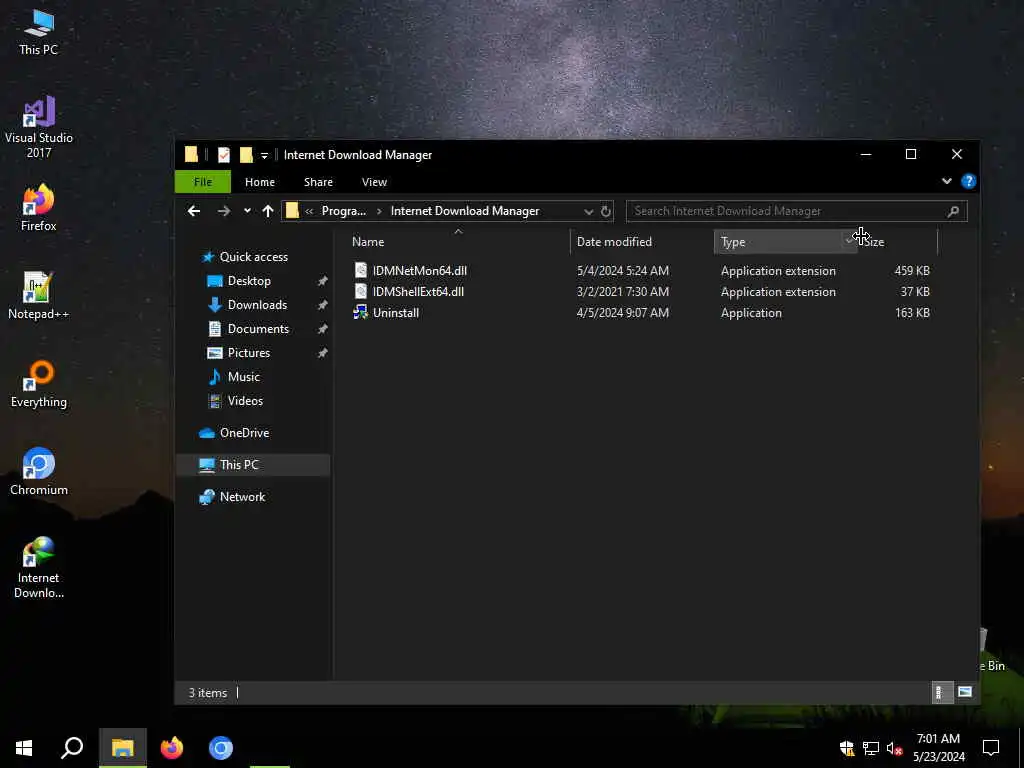Open Chromium from the taskbar

[x=221, y=748]
